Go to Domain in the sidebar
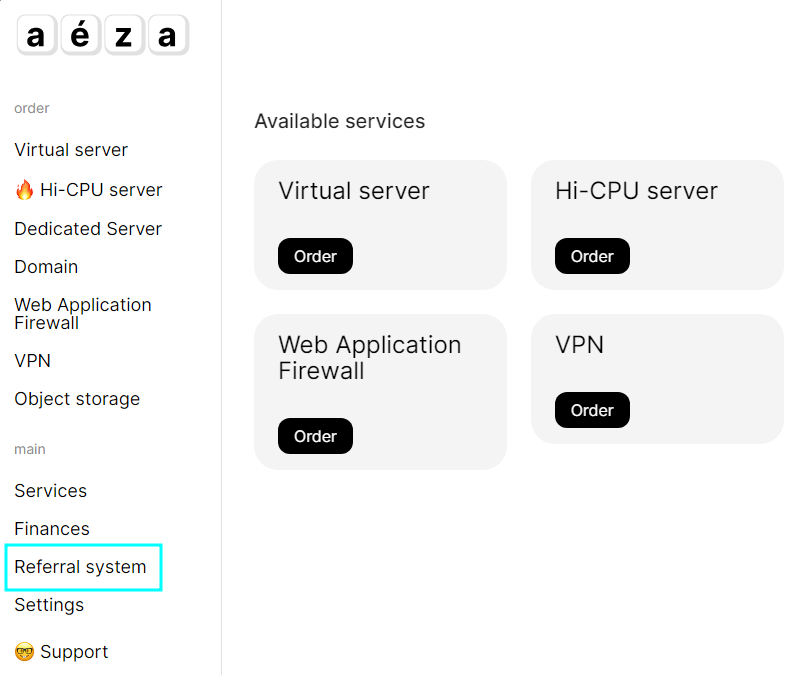Image resolution: width=804 pixels, height=675 pixels. click(46, 267)
